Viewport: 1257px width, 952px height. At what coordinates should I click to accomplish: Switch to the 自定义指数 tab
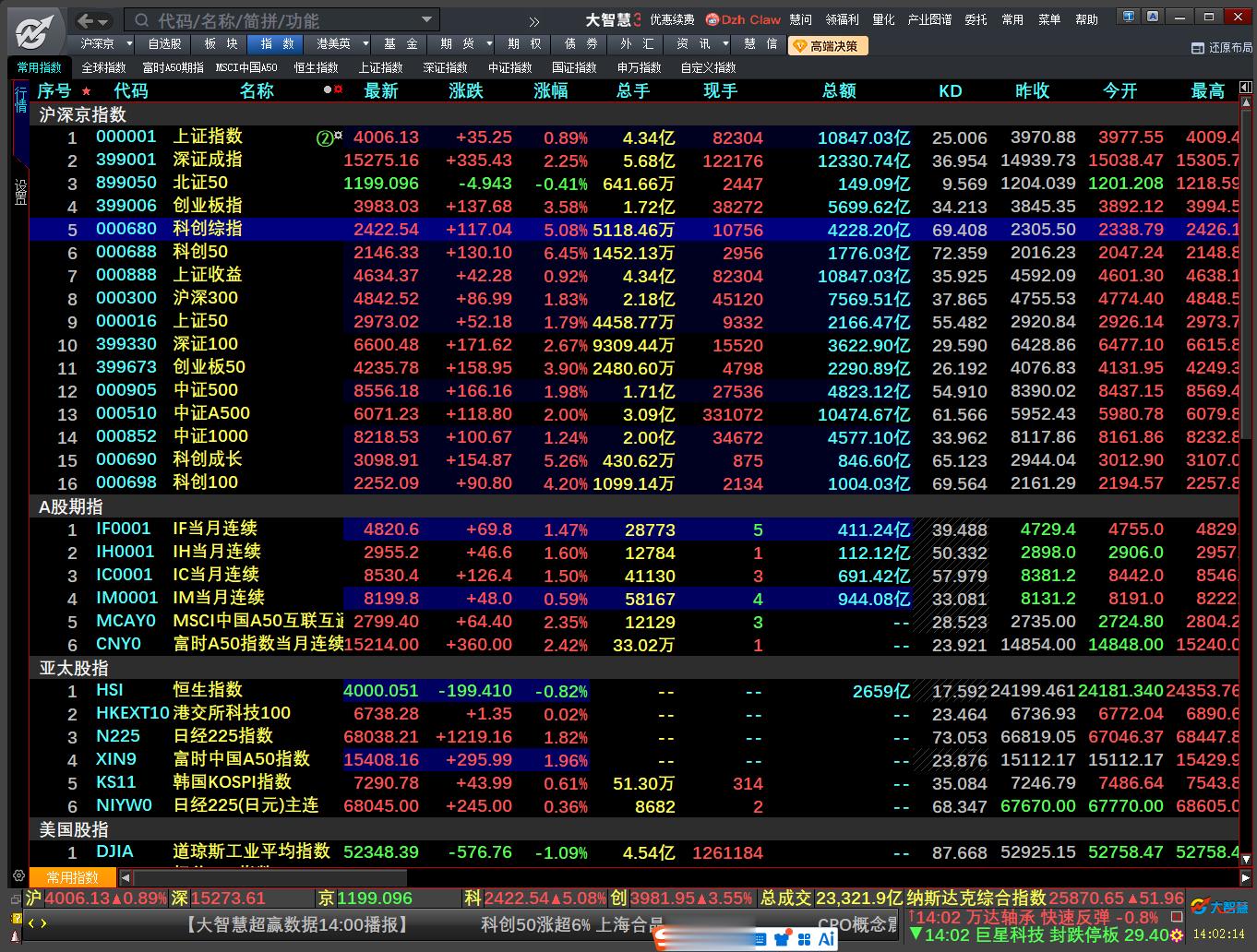pos(708,67)
